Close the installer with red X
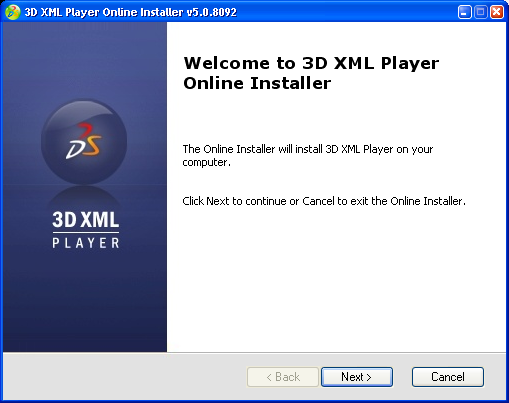The image size is (509, 403). pyautogui.click(x=497, y=12)
